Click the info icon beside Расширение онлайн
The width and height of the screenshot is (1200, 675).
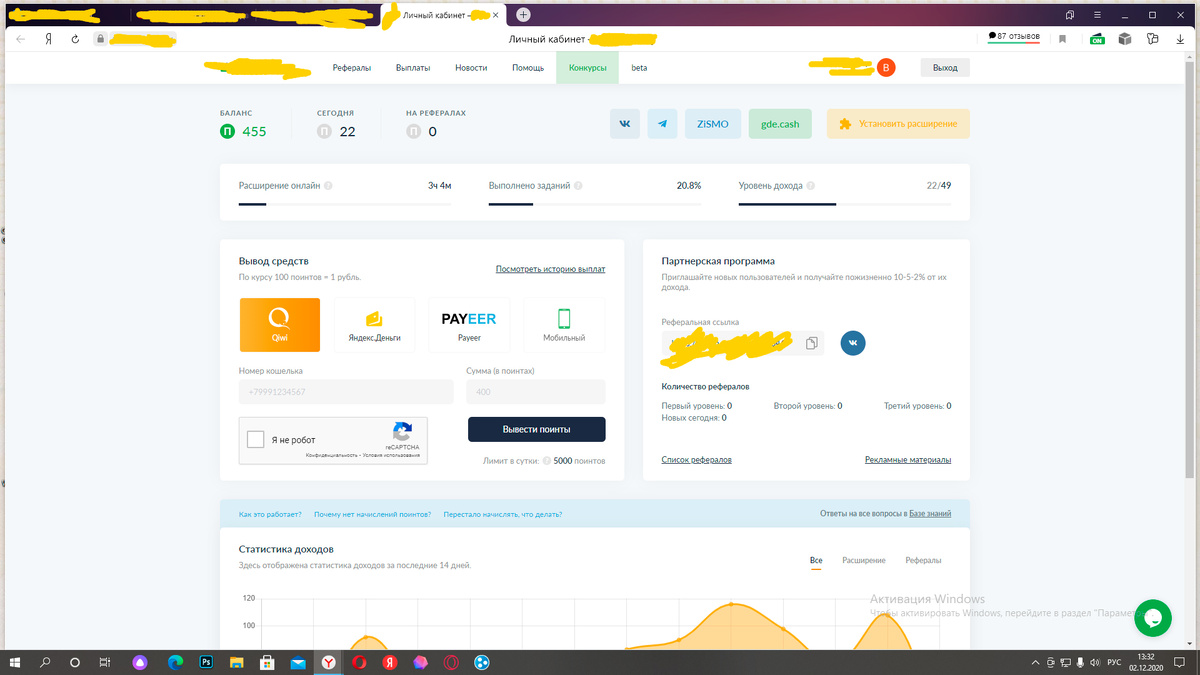tap(329, 186)
